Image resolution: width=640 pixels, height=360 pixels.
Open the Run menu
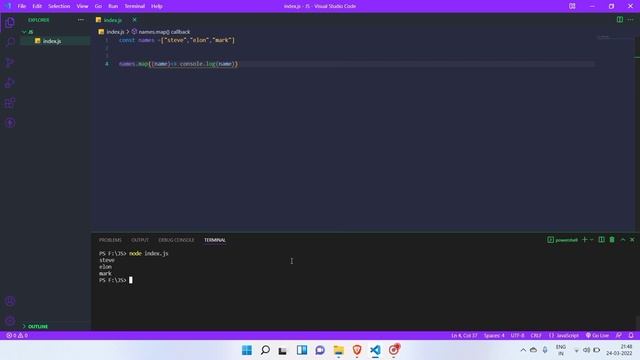click(x=113, y=6)
